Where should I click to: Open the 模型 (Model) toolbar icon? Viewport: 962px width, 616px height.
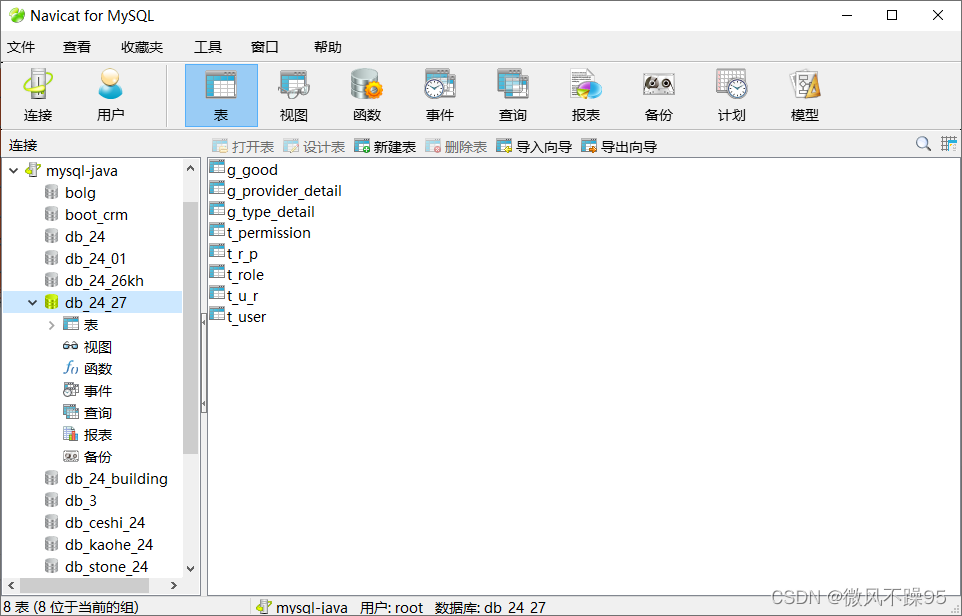point(804,93)
